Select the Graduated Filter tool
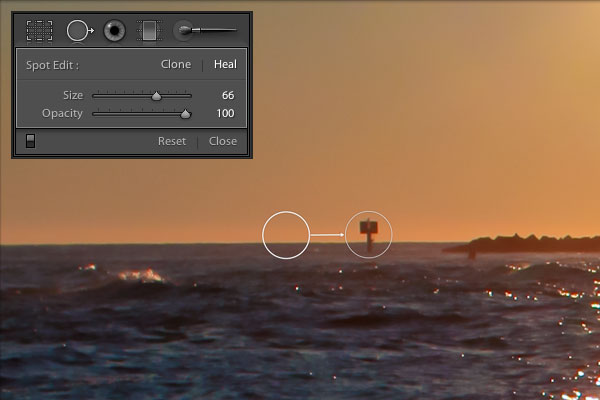 149,31
